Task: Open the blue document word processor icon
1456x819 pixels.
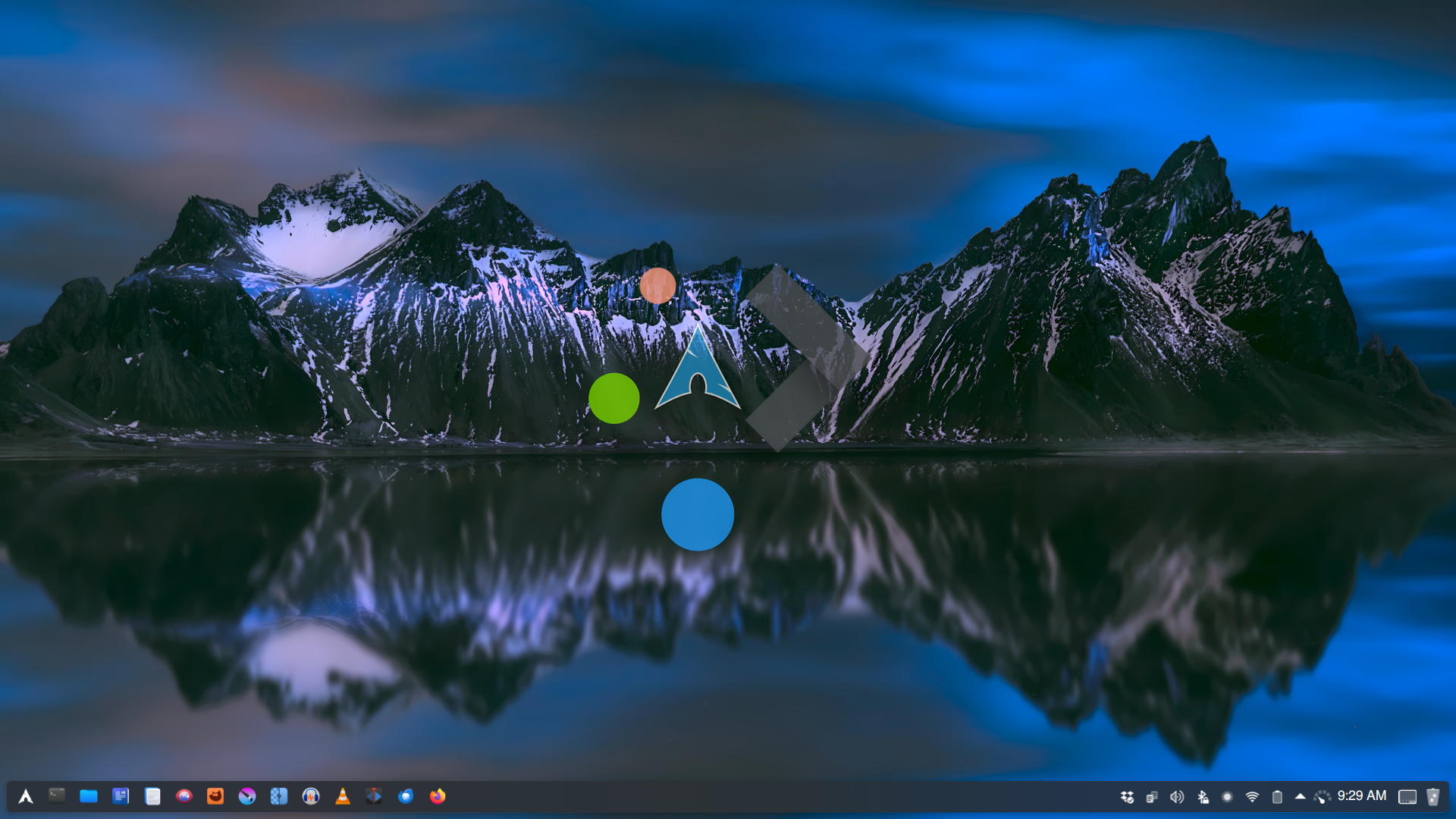Action: 121,796
